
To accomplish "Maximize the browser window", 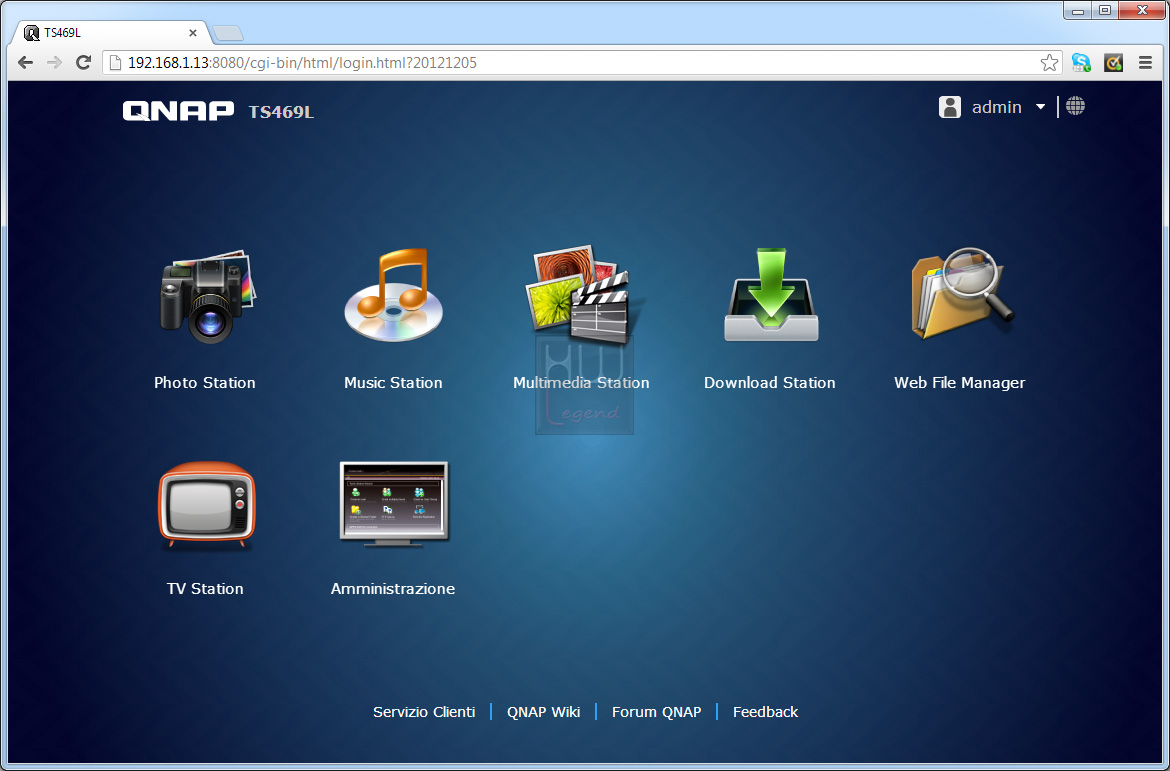I will (1105, 10).
